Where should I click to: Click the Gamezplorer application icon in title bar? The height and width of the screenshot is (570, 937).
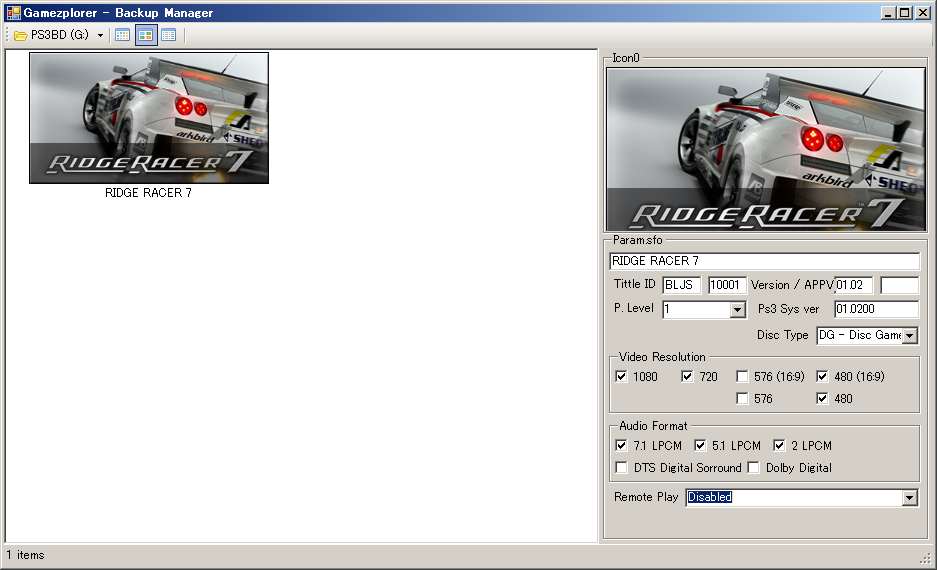[13, 13]
